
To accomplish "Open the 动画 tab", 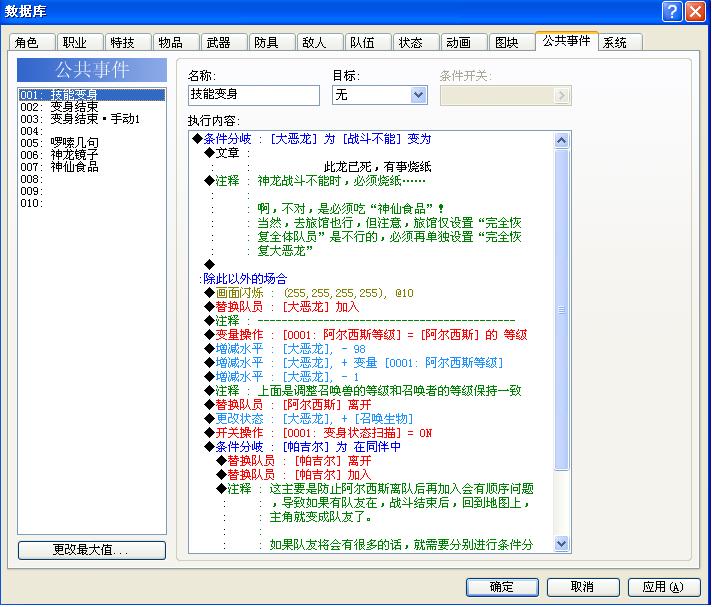I will tap(465, 42).
